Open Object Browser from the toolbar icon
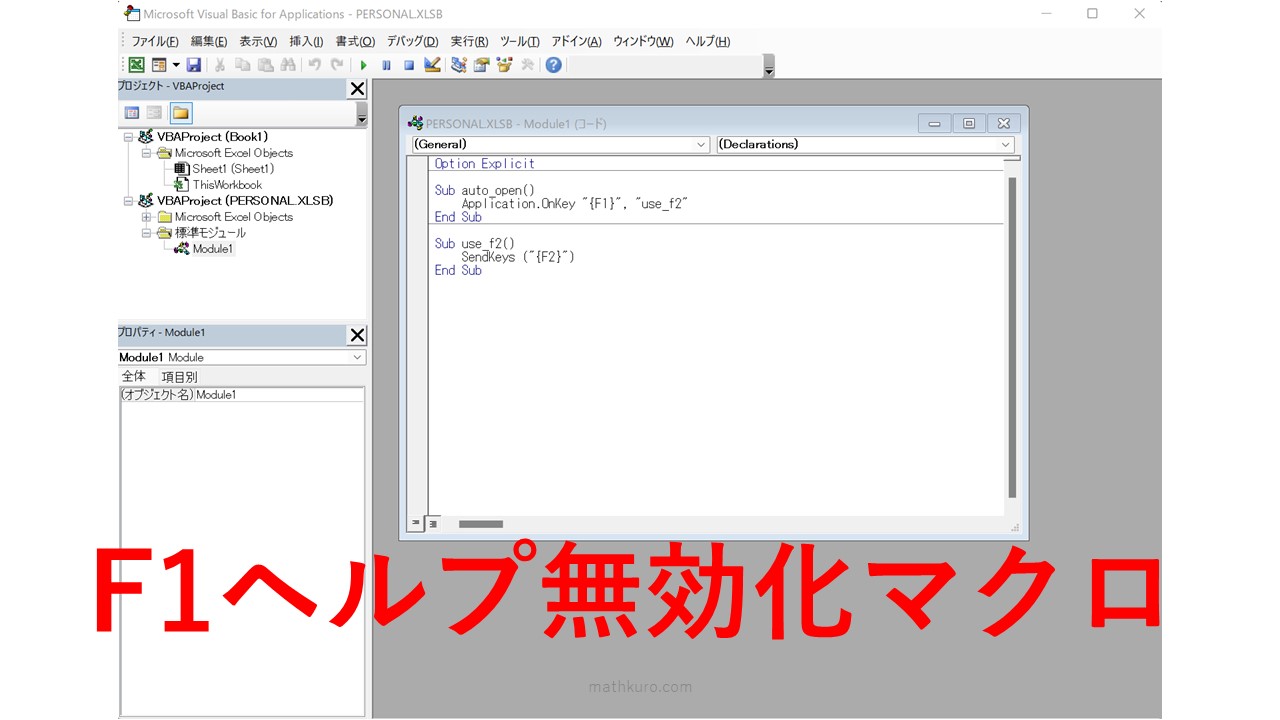 click(504, 65)
